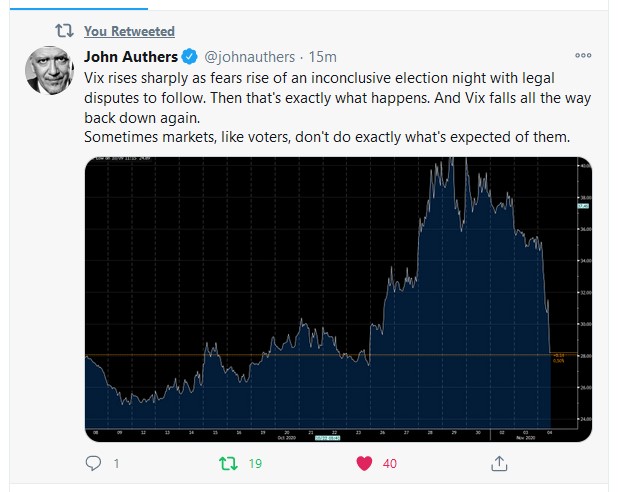This screenshot has width=618, height=492.
Task: Click the light-blue value marker on chart's right axis
Action: coord(583,206)
